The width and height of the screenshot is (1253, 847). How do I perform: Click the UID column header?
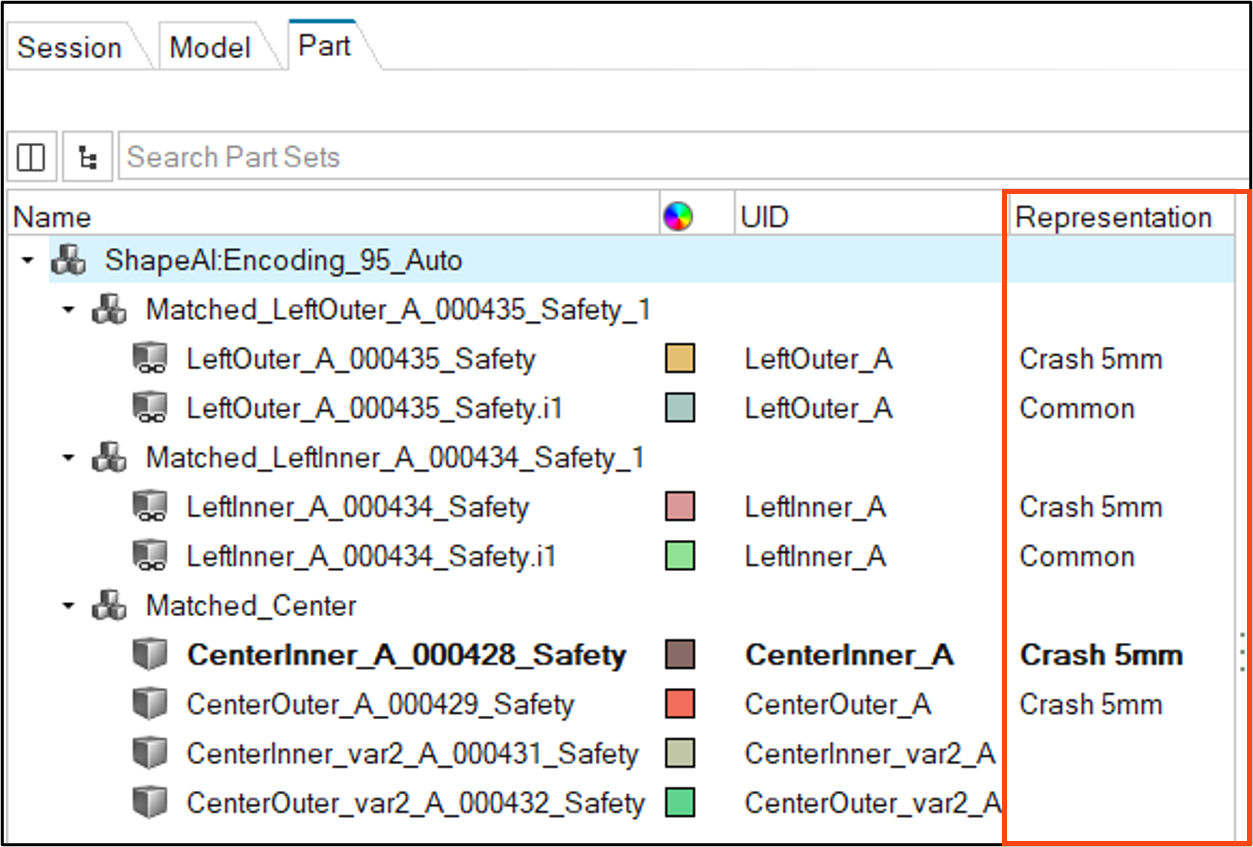pyautogui.click(x=765, y=217)
